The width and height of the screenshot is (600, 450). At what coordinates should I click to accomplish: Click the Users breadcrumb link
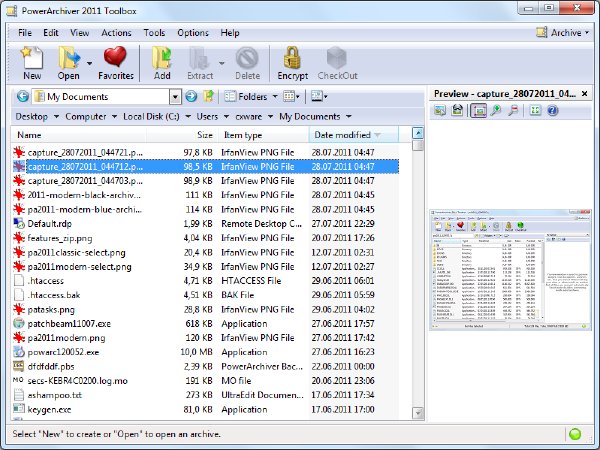(207, 116)
